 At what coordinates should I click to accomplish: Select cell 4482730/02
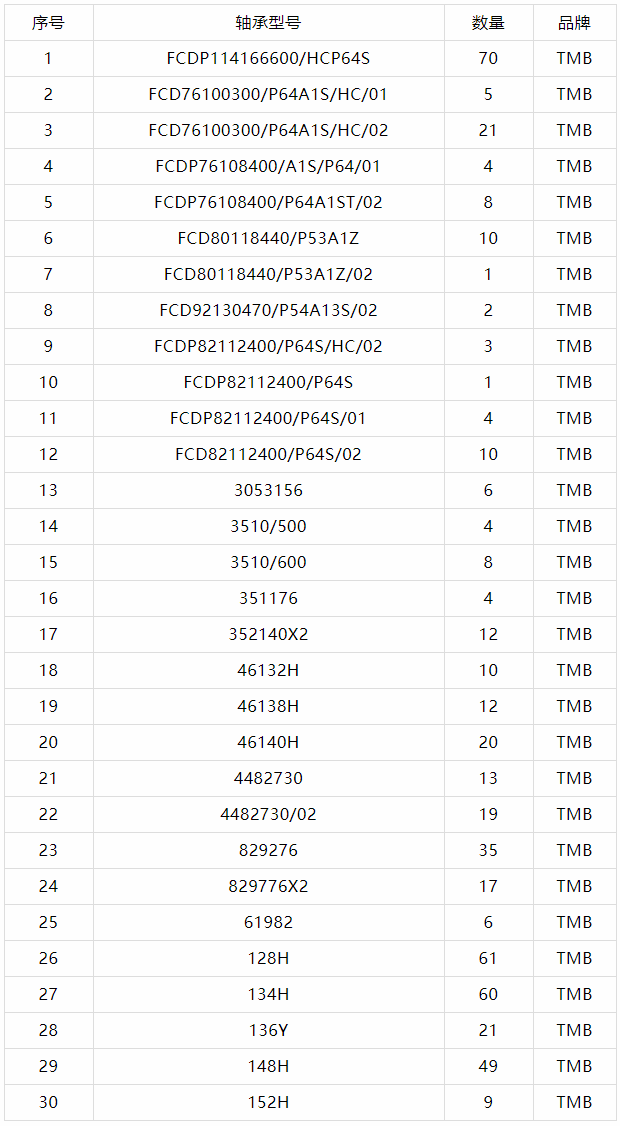tap(268, 814)
